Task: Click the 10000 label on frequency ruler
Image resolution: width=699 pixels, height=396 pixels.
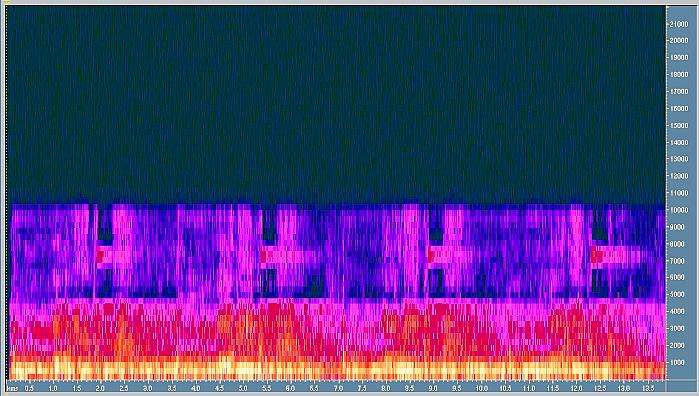Action: [x=679, y=210]
